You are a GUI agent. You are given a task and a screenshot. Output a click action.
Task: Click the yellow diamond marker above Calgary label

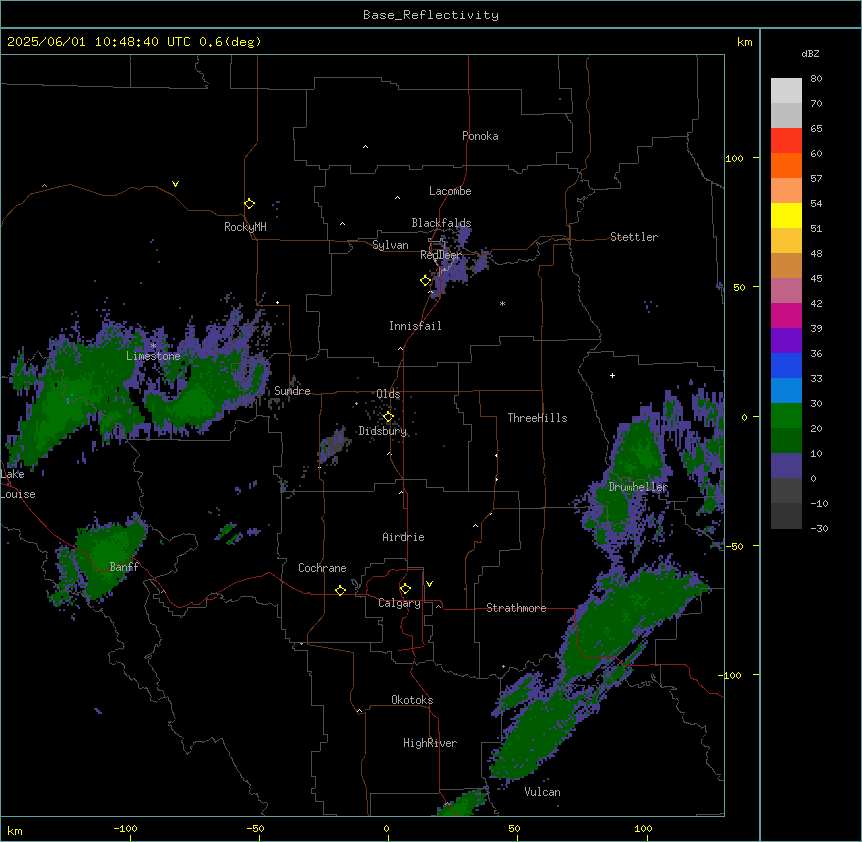coord(405,589)
